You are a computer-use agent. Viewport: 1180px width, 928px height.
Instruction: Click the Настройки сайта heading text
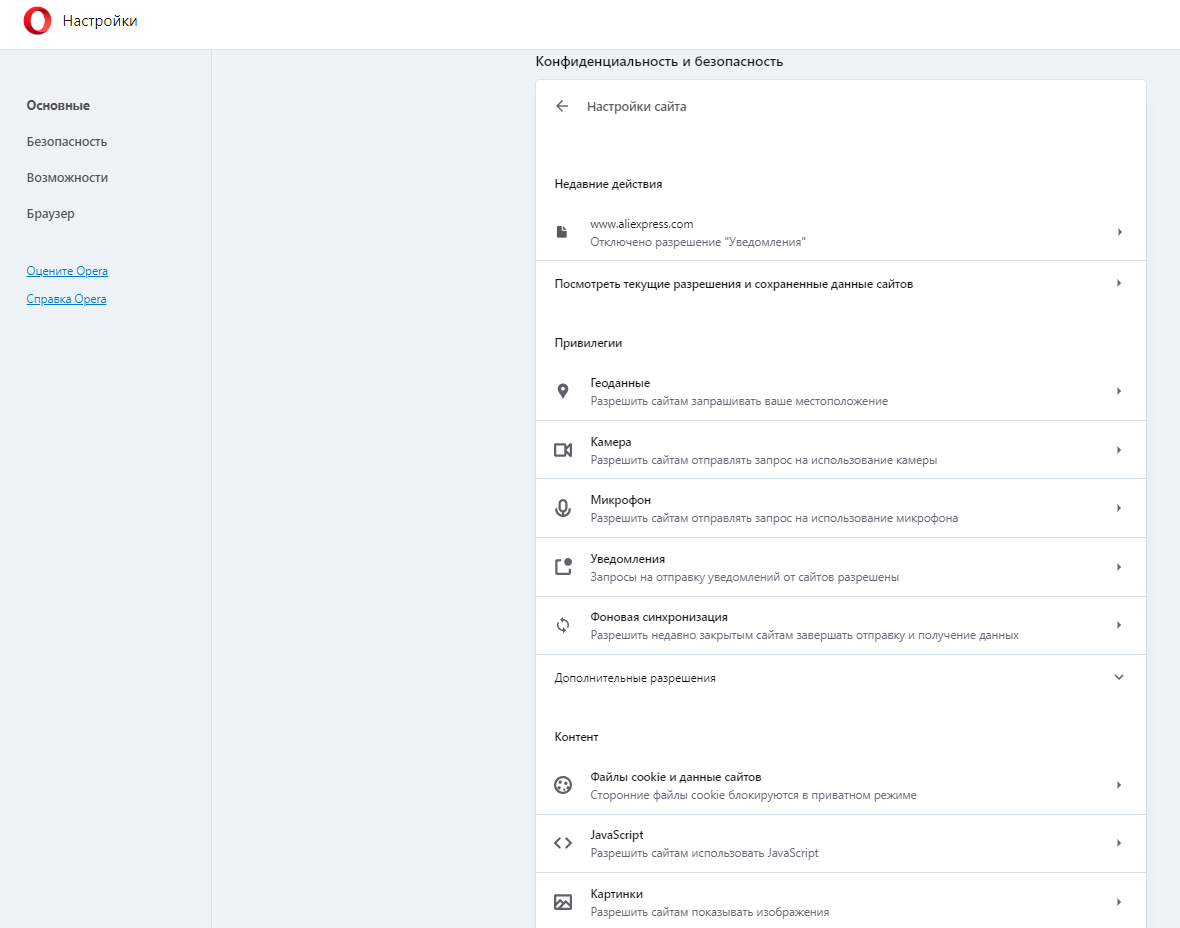click(x=637, y=107)
